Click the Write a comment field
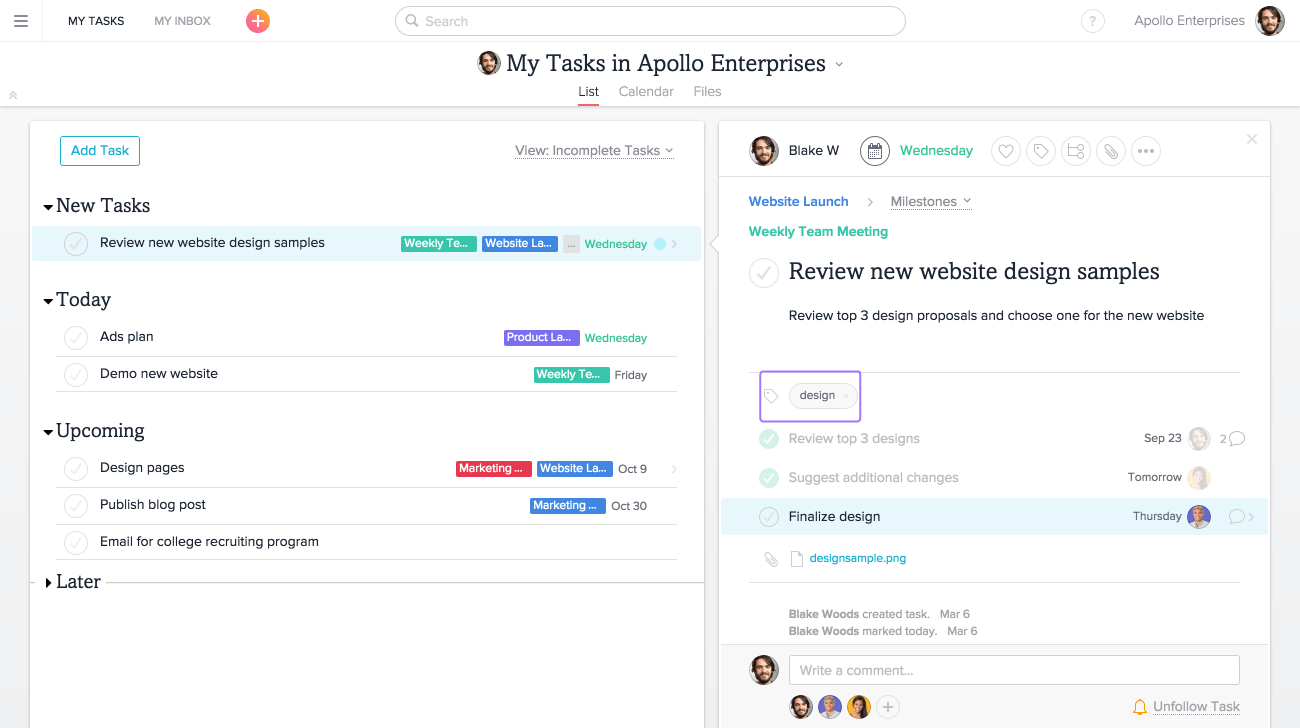 click(x=1013, y=670)
